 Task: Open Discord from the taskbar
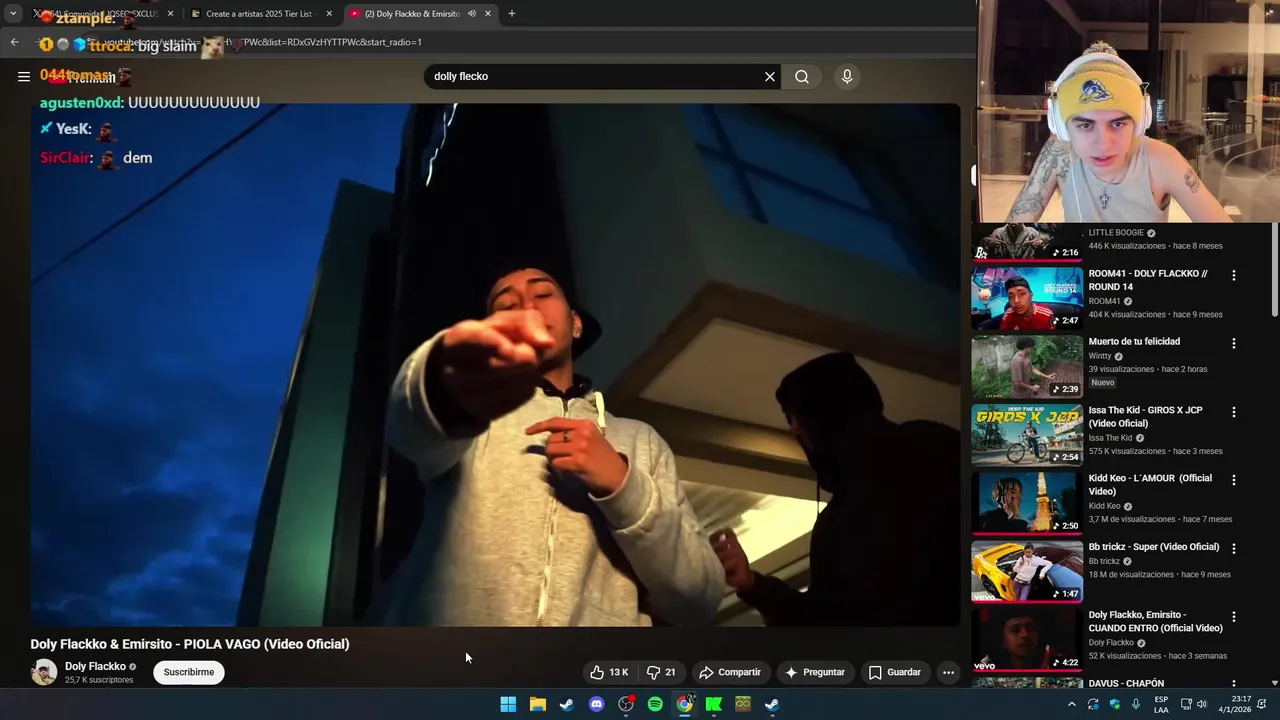[x=597, y=704]
